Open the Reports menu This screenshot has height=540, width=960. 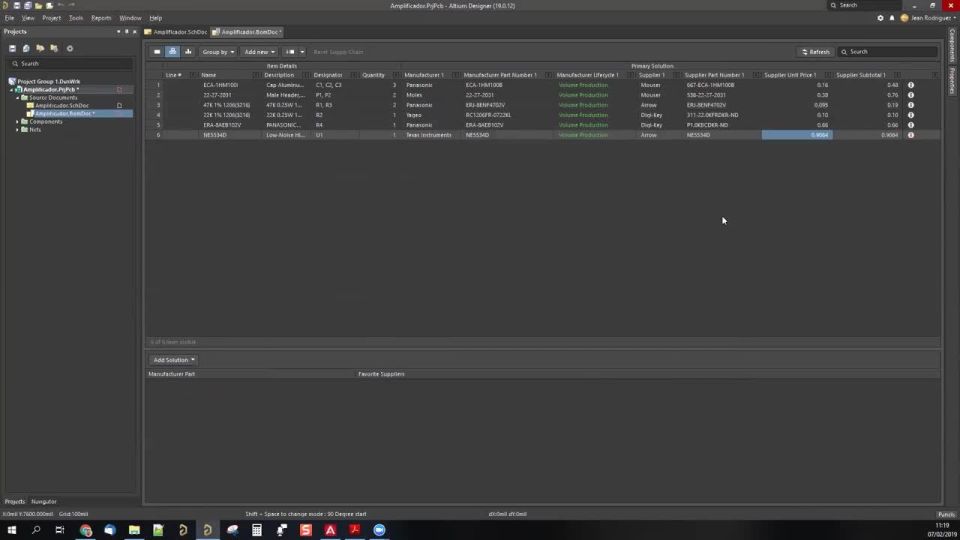click(101, 18)
